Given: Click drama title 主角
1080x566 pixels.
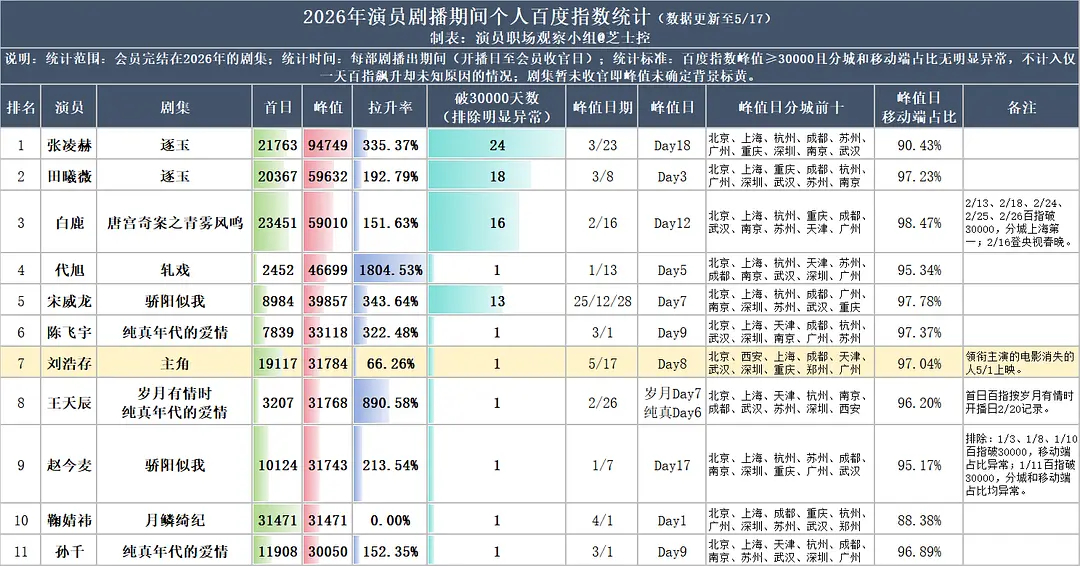Looking at the screenshot, I should pos(174,364).
